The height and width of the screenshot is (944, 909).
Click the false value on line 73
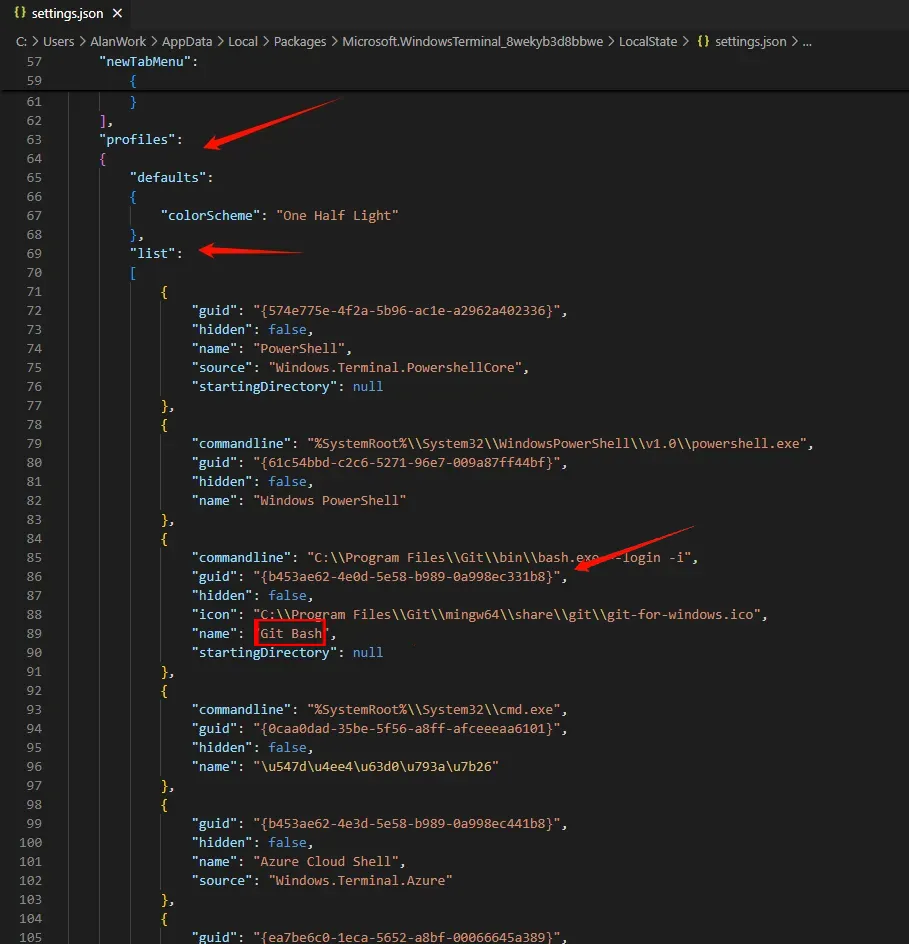287,329
